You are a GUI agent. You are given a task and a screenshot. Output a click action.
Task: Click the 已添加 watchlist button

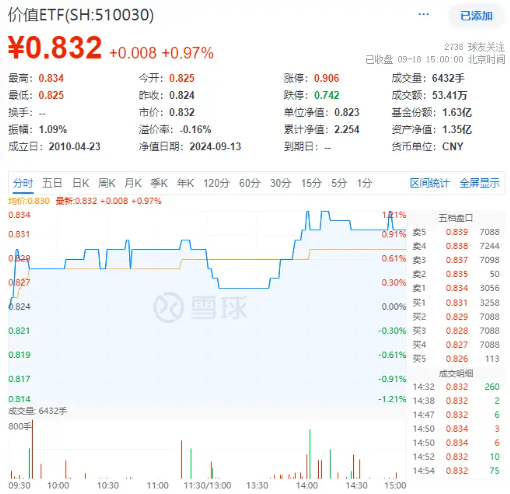476,16
